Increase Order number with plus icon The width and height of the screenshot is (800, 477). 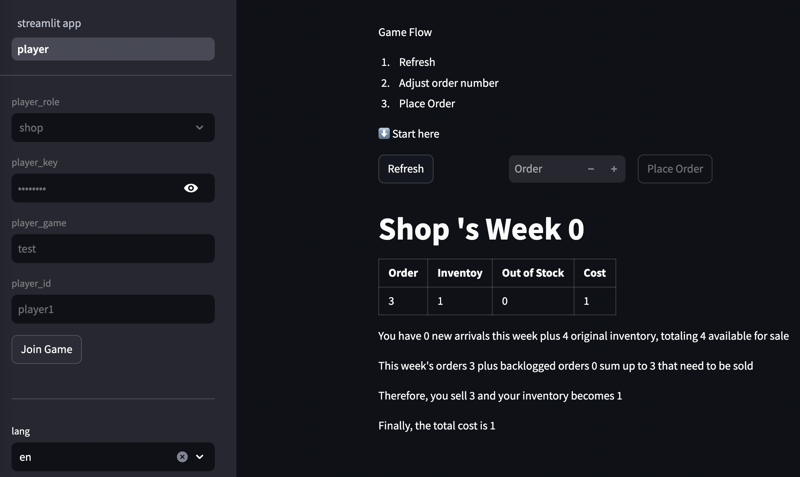click(x=614, y=169)
